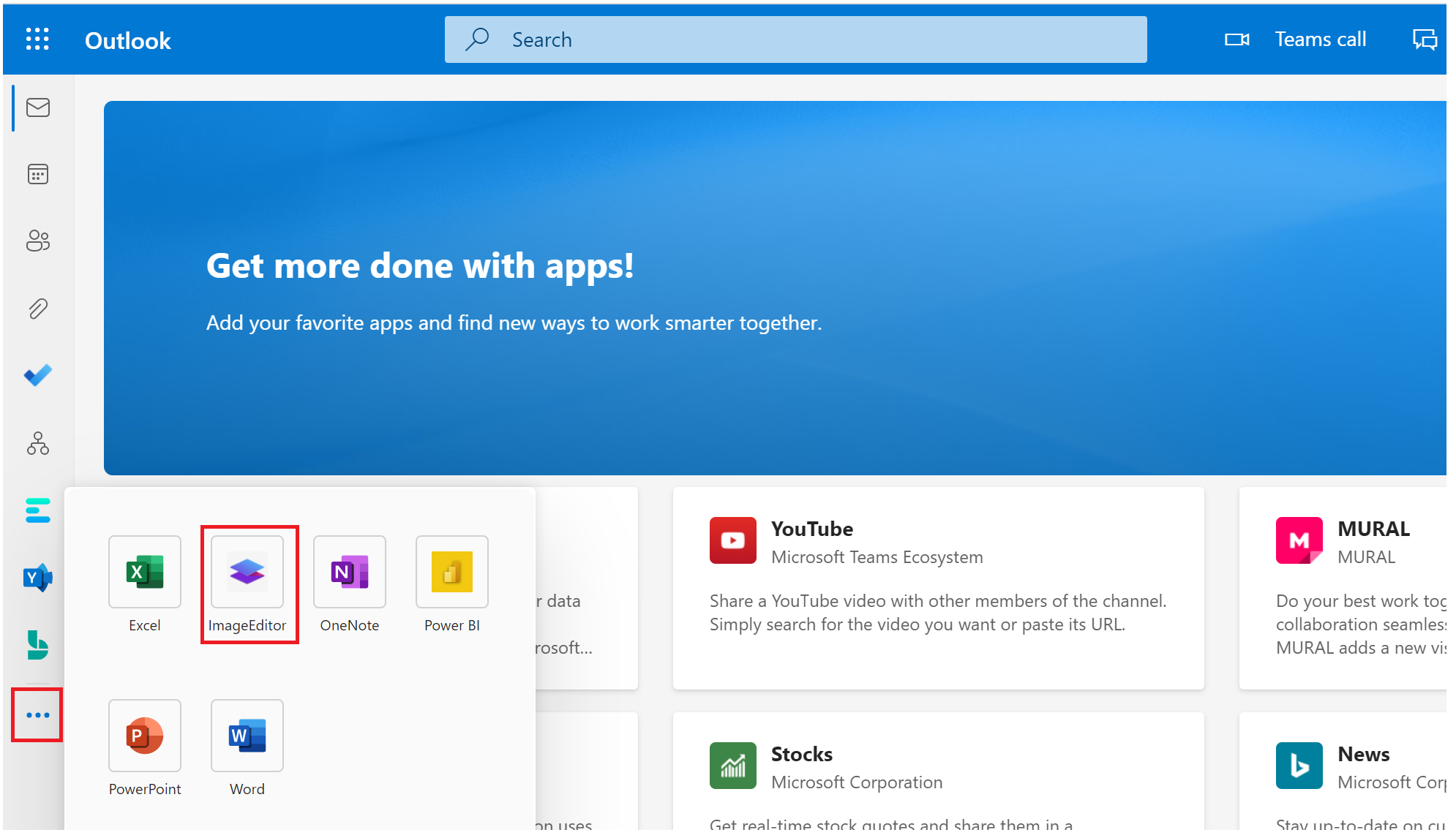1456x838 pixels.
Task: Open Calendar in the left sidebar
Action: (38, 174)
